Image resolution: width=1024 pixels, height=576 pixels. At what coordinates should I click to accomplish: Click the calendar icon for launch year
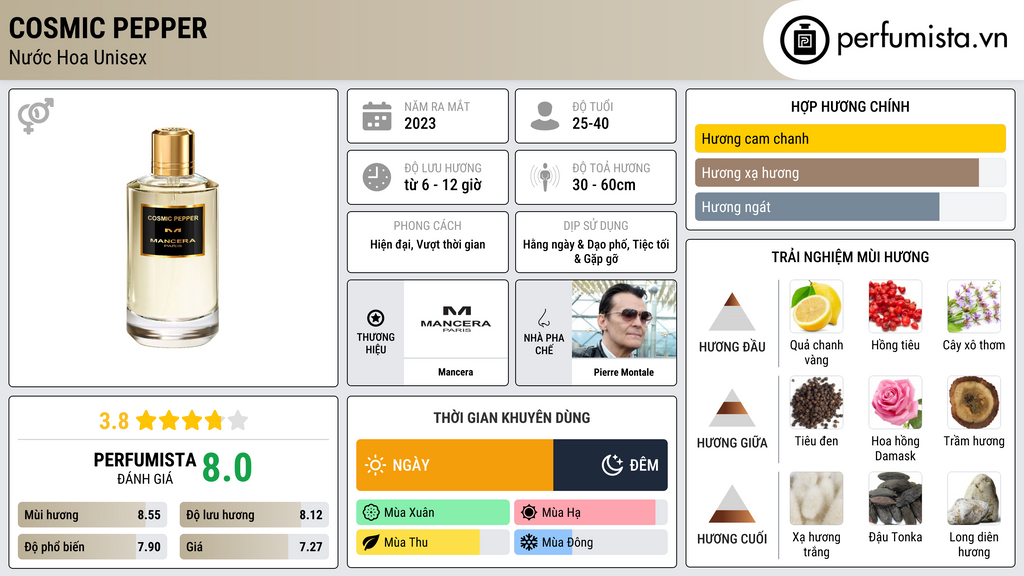tap(377, 116)
